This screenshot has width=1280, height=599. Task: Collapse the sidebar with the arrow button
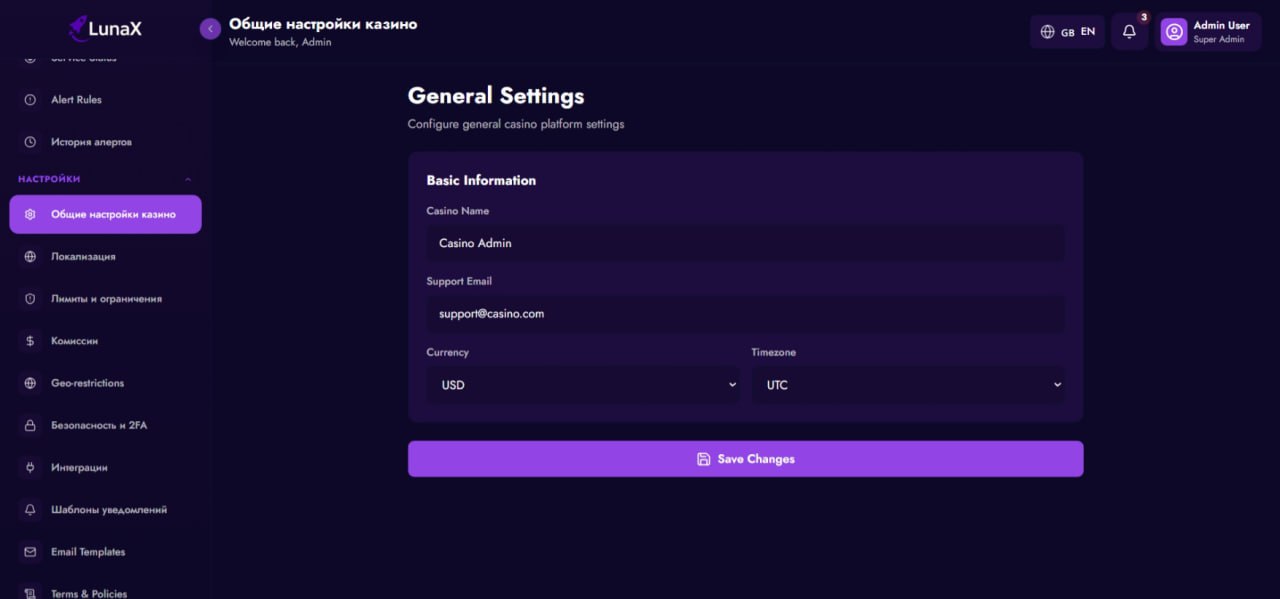click(210, 29)
